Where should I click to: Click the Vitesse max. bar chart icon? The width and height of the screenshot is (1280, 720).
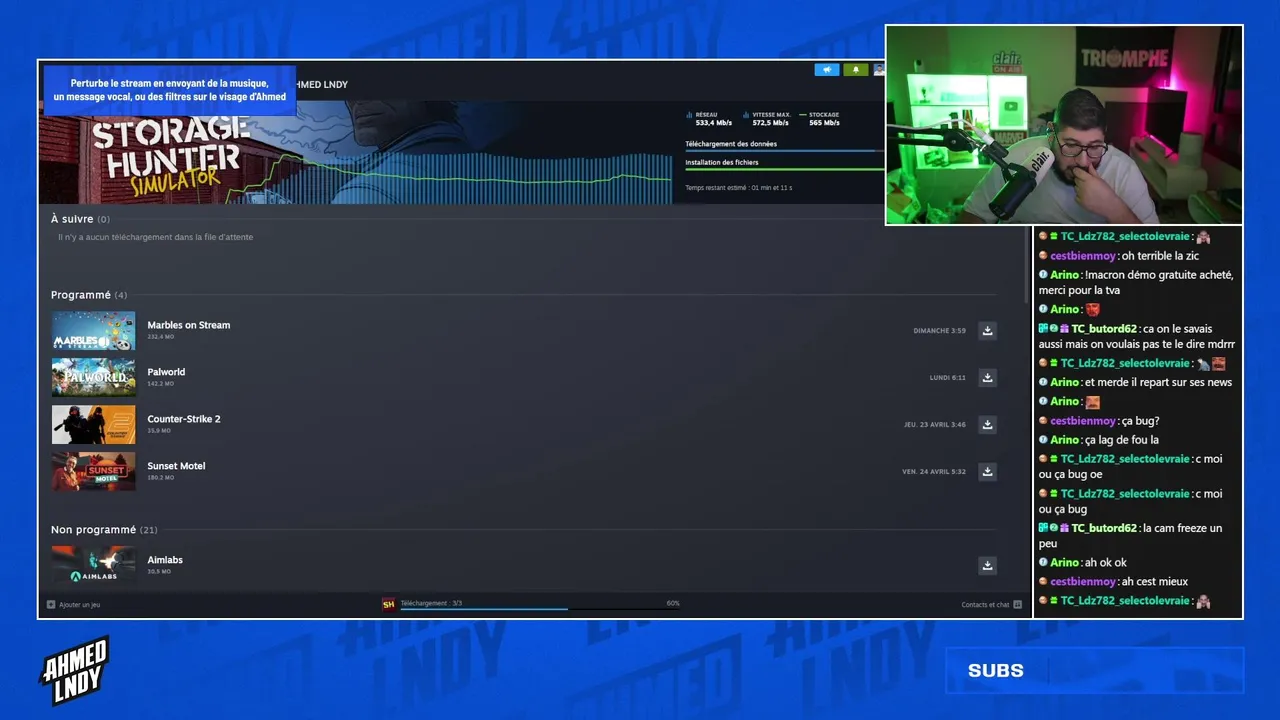pos(746,115)
